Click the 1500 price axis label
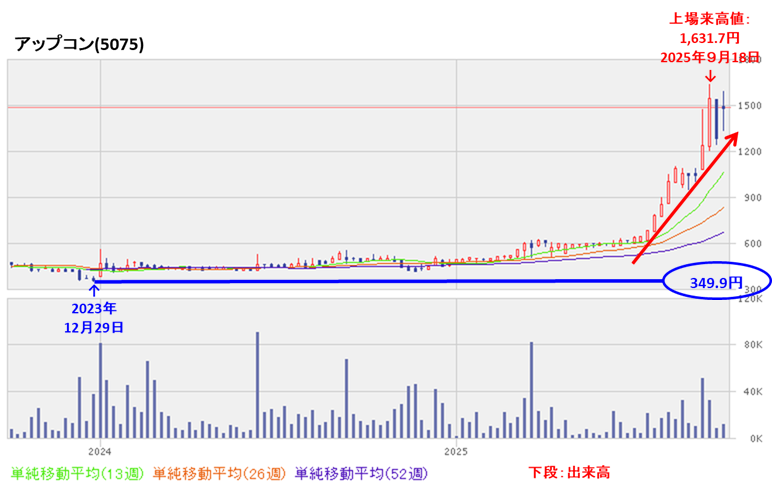Screen dimensions: 776x492 click(750, 106)
